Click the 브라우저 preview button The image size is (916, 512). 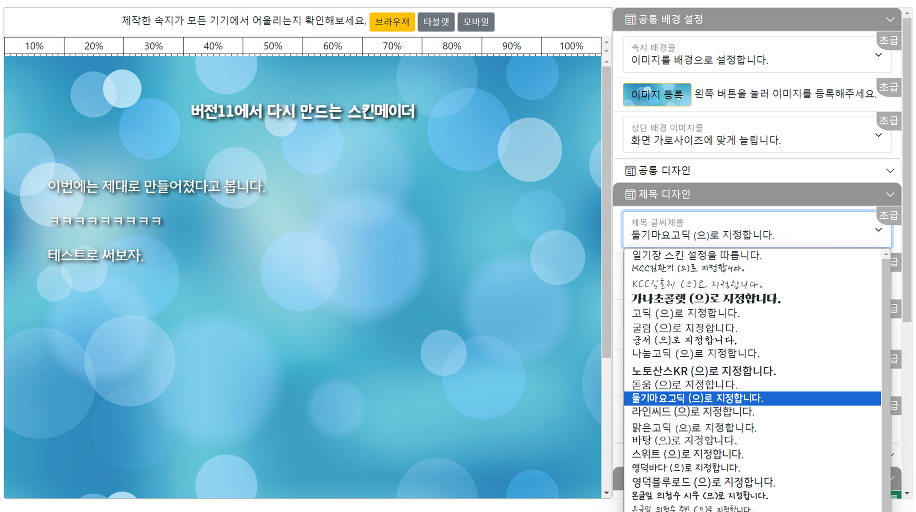pyautogui.click(x=392, y=22)
